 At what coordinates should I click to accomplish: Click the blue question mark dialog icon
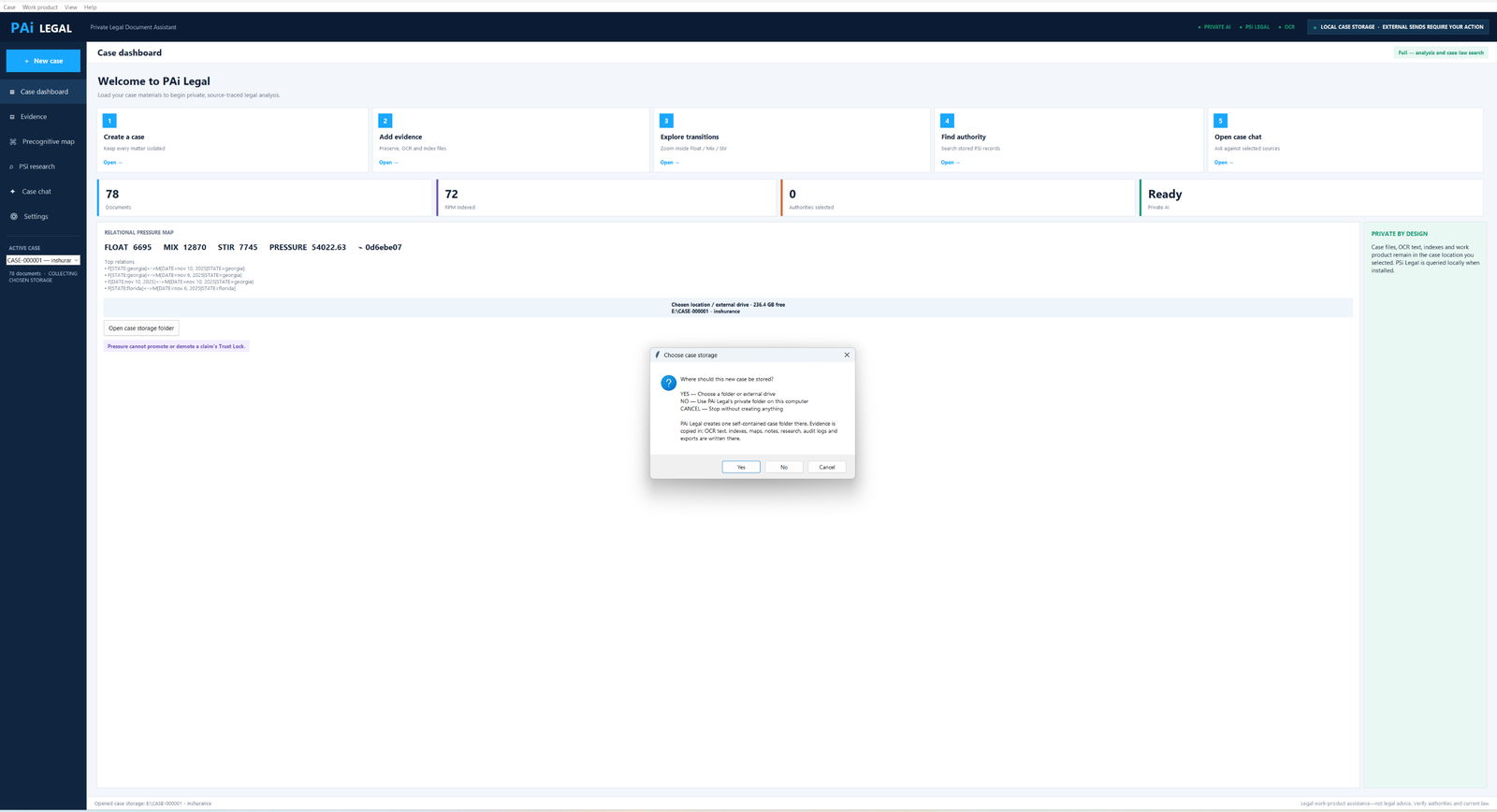pyautogui.click(x=668, y=383)
